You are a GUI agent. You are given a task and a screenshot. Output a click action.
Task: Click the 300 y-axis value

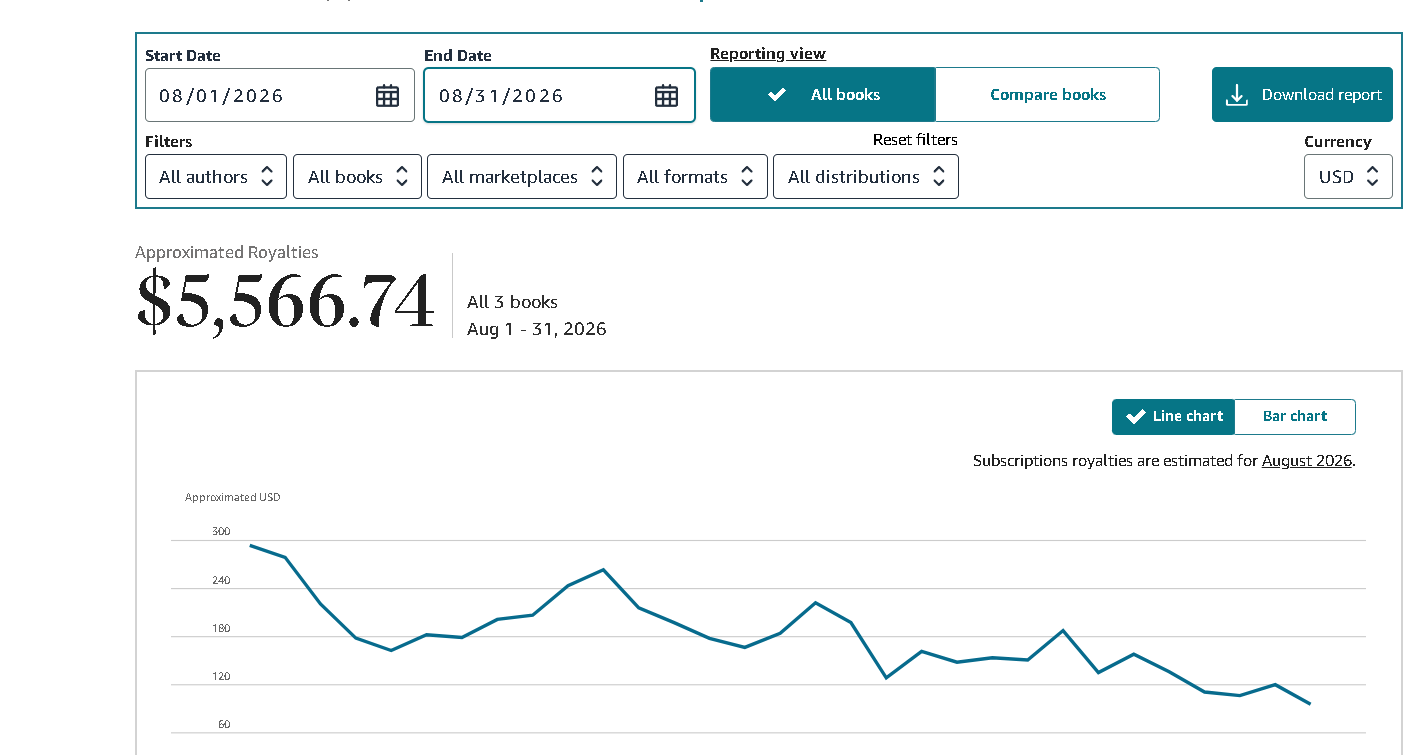pyautogui.click(x=221, y=532)
